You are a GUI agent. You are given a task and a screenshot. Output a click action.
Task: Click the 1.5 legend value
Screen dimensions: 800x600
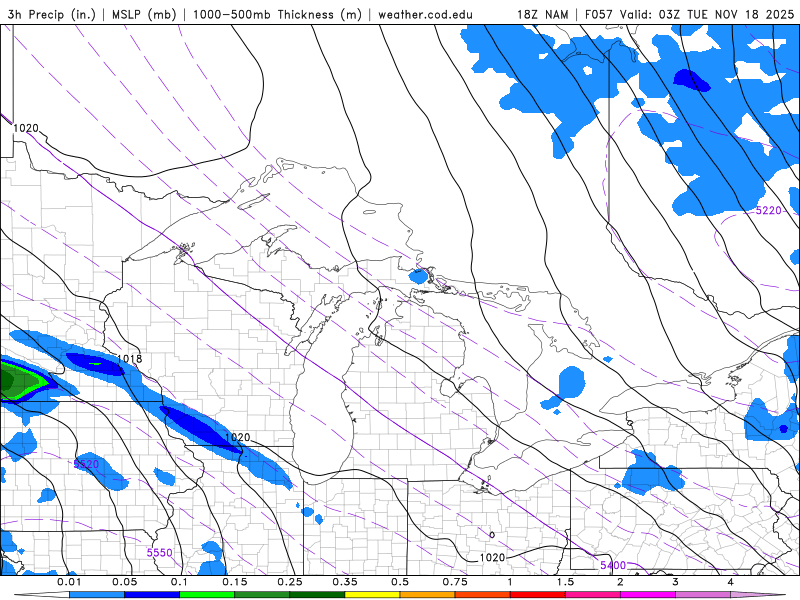point(565,582)
